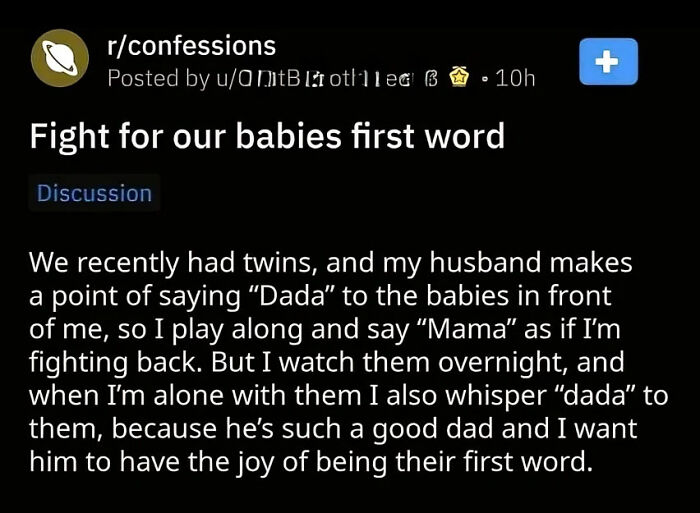Image resolution: width=700 pixels, height=513 pixels.
Task: Click the 10h post timestamp
Action: click(x=515, y=77)
